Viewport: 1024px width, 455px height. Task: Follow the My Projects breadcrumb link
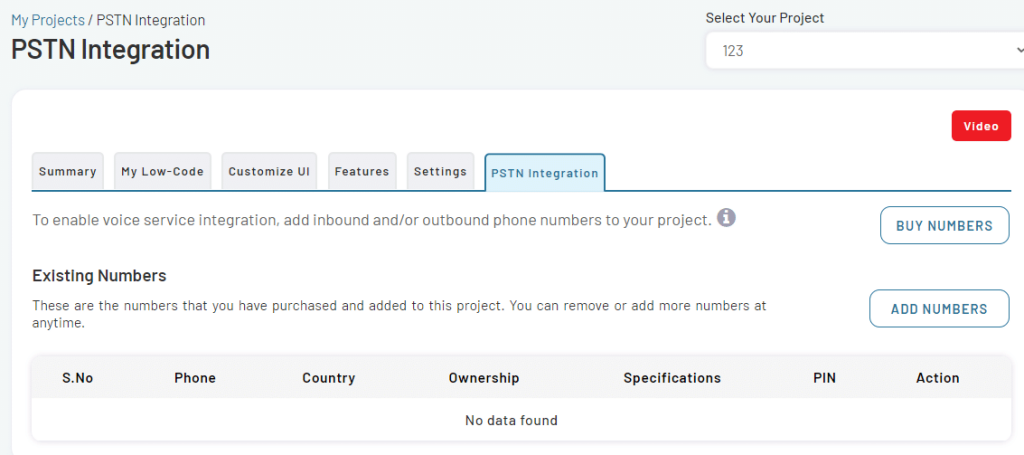point(48,20)
